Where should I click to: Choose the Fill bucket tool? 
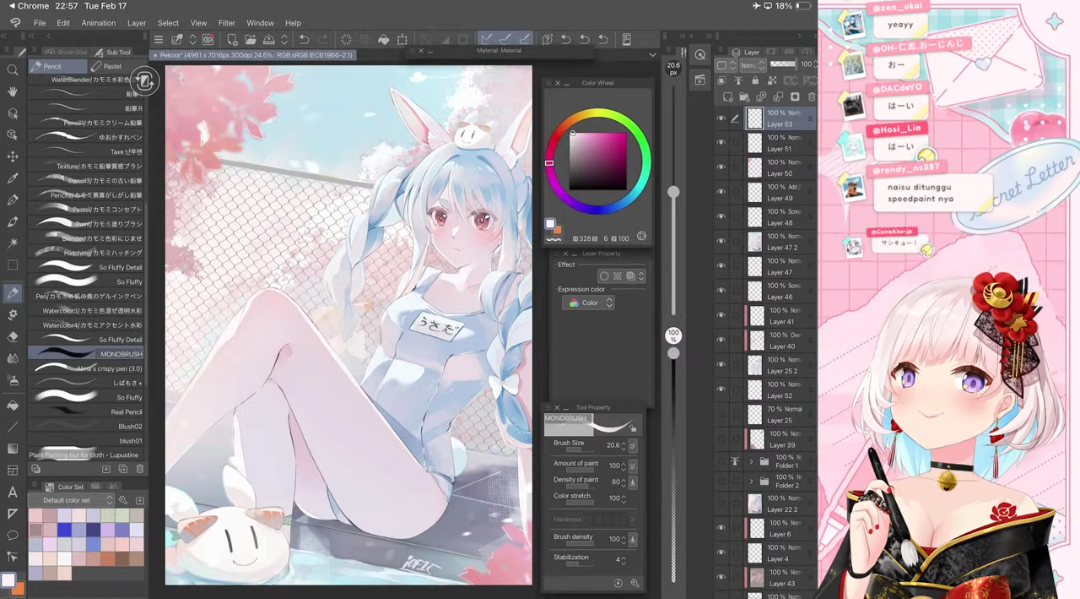coord(12,406)
